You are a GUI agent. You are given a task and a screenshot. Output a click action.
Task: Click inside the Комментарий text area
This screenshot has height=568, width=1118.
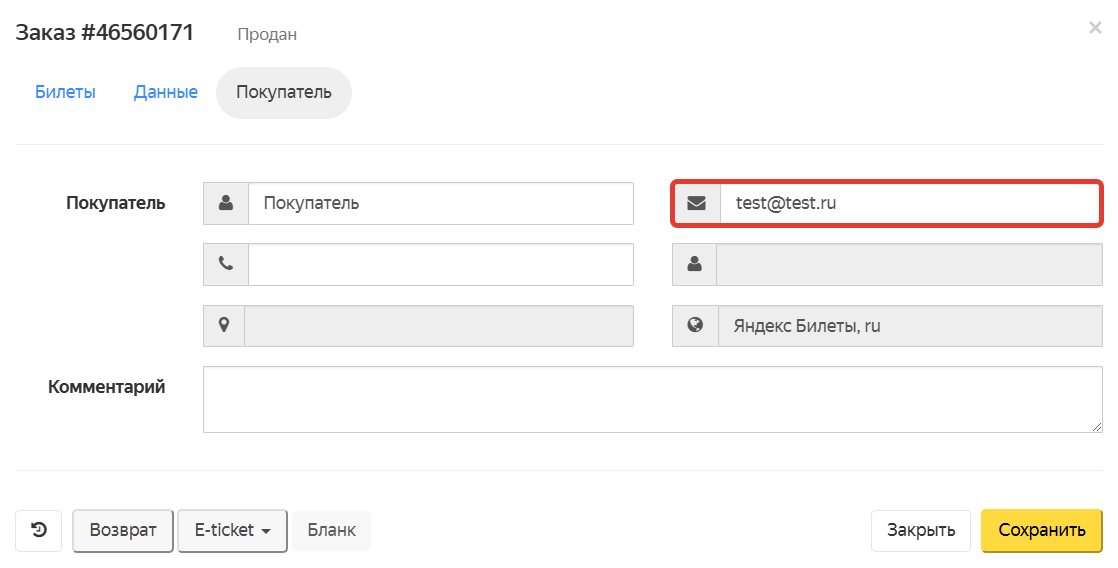point(652,399)
